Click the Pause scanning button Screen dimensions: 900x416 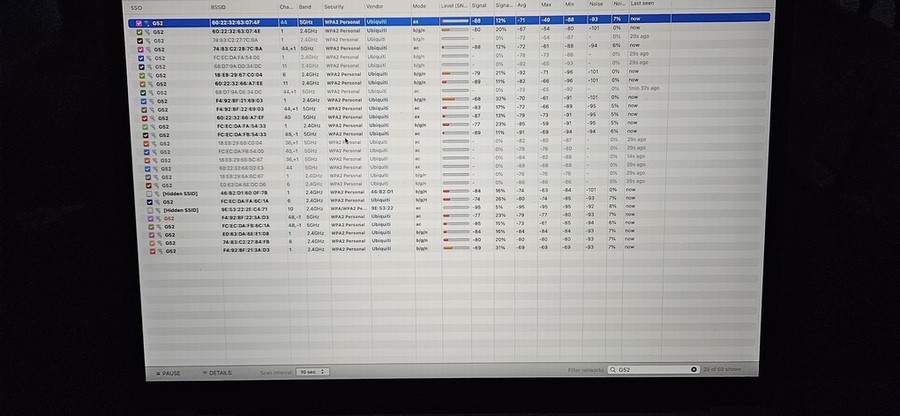(165, 372)
